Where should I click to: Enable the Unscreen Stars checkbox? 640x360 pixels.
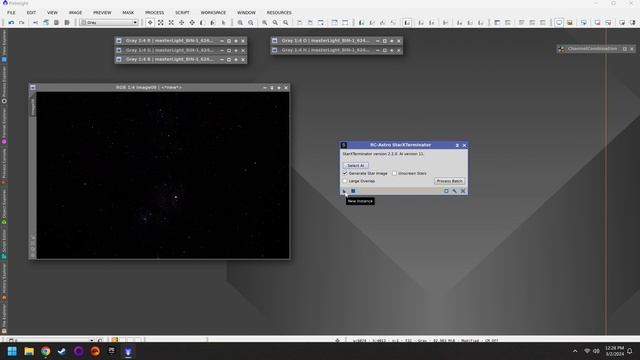point(394,173)
